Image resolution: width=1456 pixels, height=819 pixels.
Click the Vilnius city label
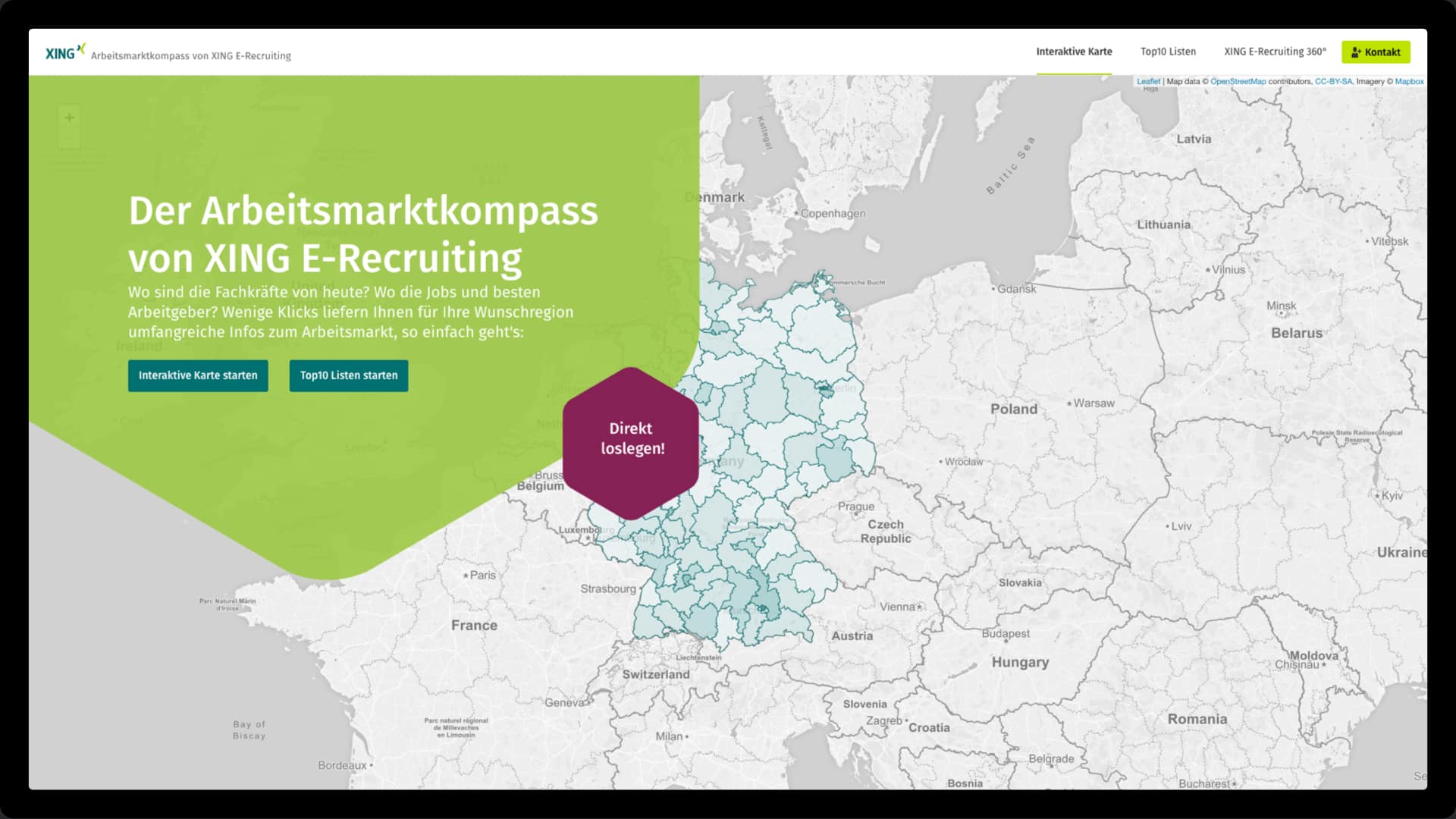(x=1228, y=269)
